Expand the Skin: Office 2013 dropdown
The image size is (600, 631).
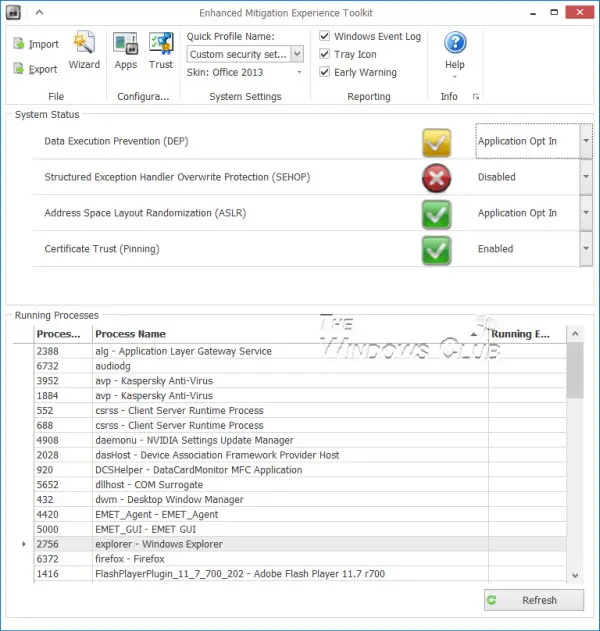299,72
